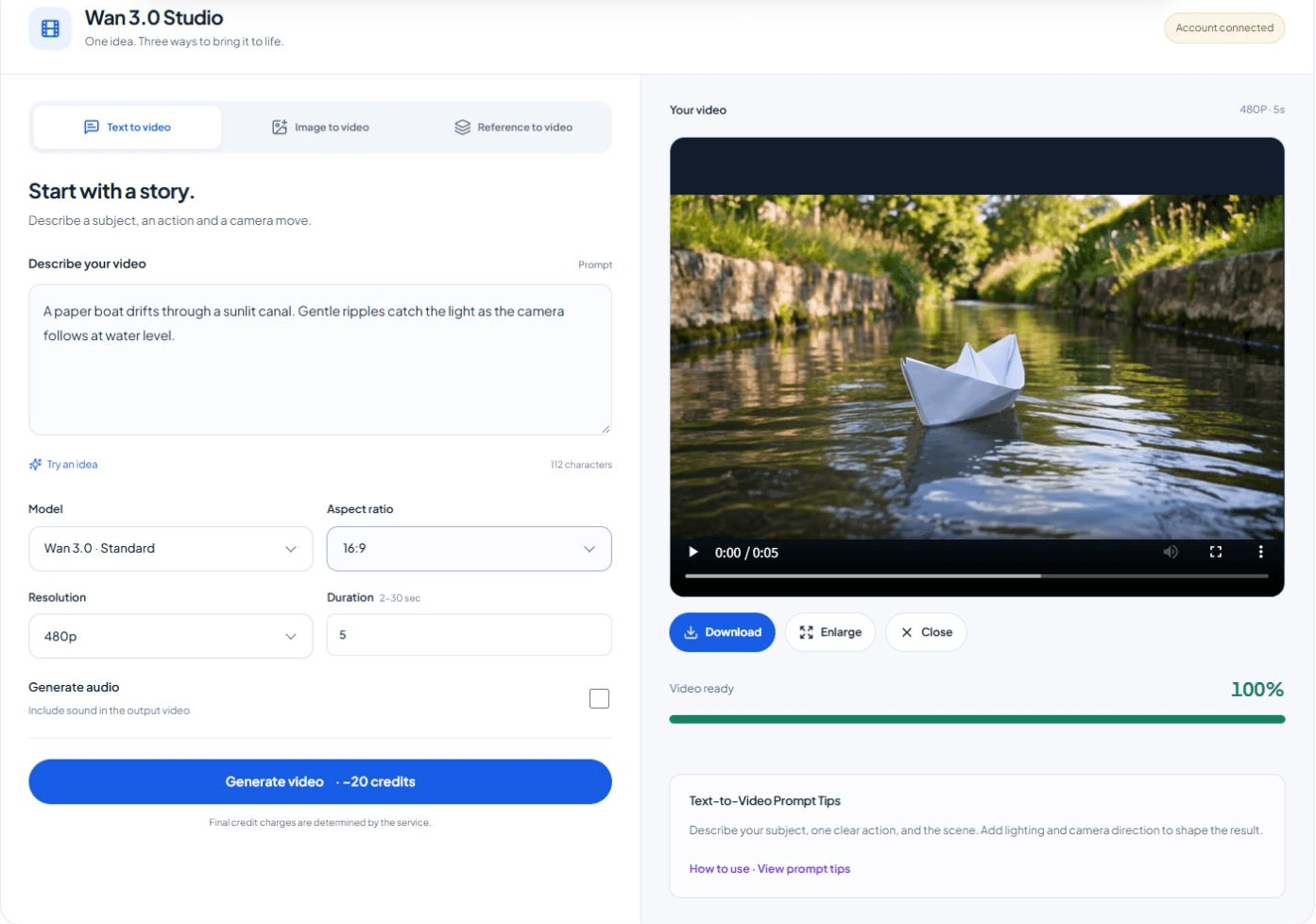Click the 480P · 5s label
The height and width of the screenshot is (924, 1316).
[1262, 110]
